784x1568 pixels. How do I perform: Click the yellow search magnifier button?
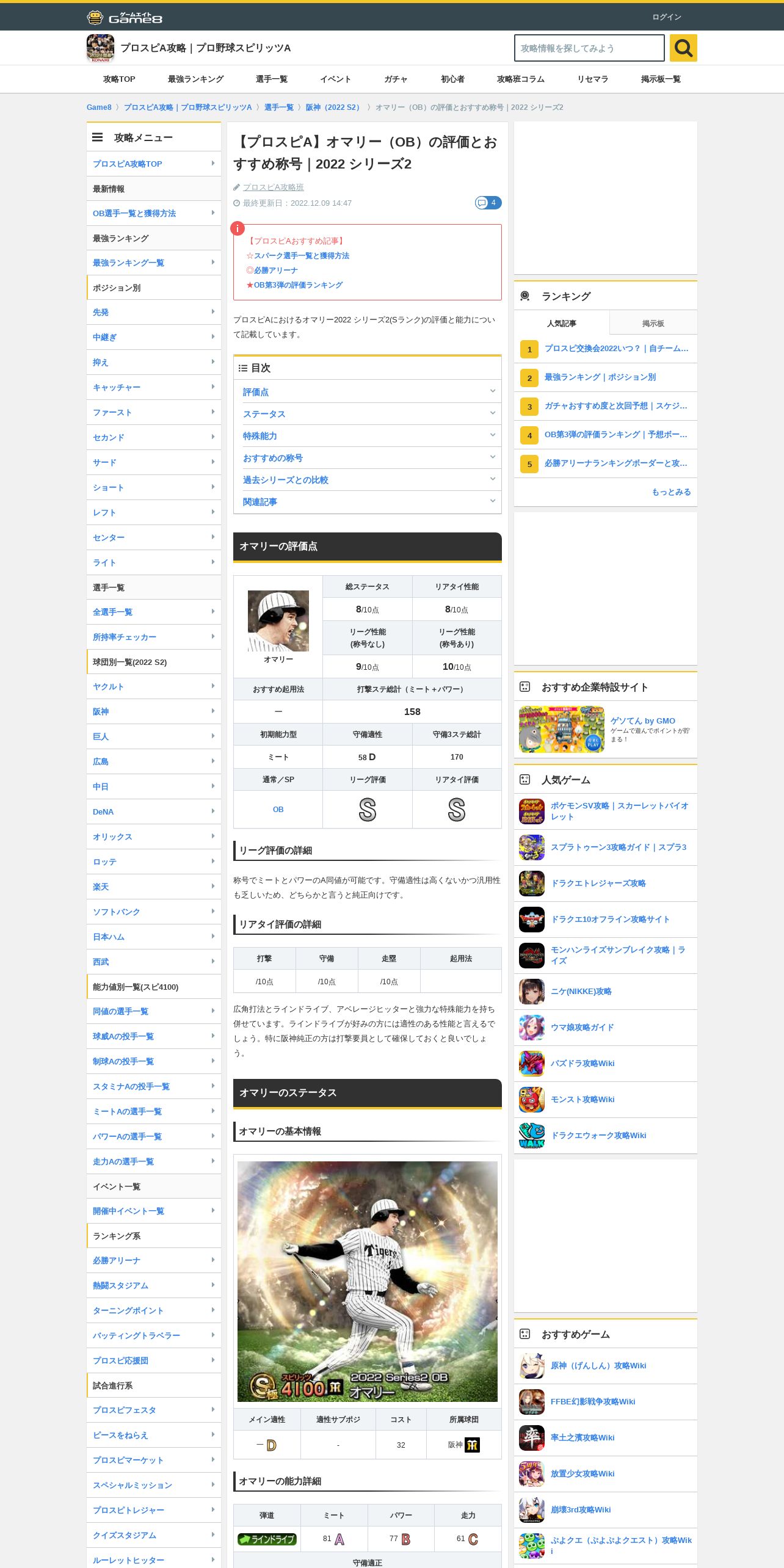coord(683,48)
